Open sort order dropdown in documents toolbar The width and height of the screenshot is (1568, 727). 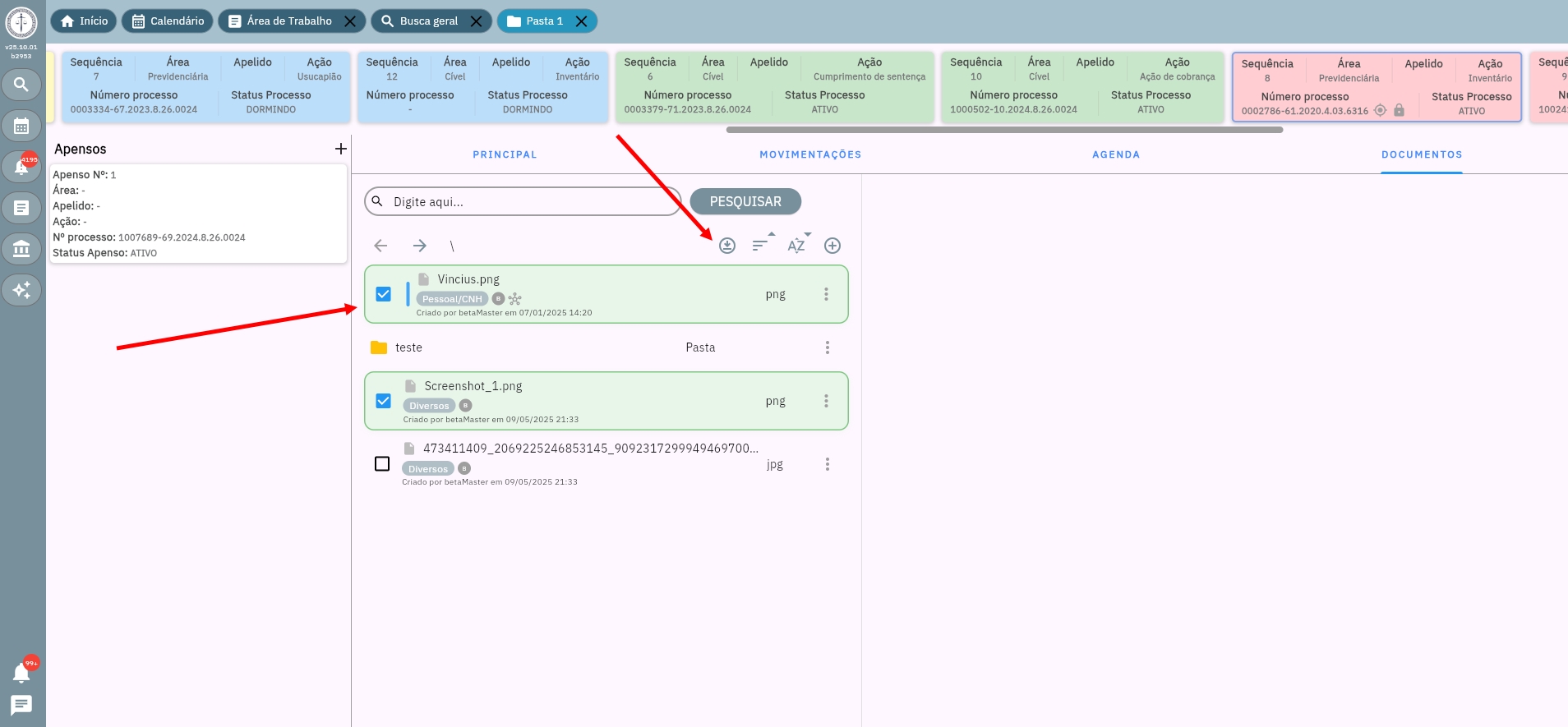[762, 244]
